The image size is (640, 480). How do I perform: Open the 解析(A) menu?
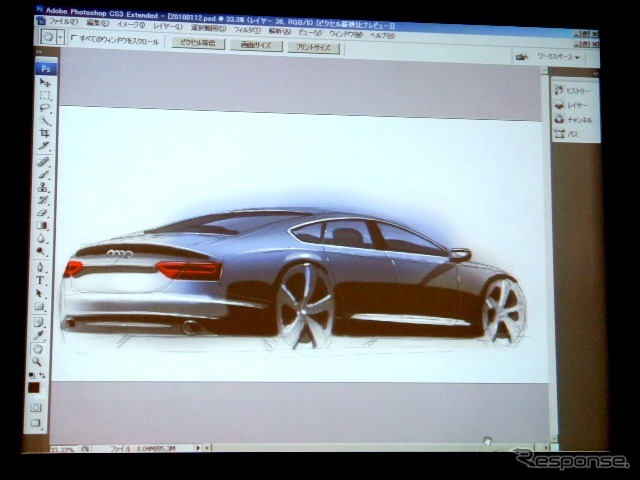point(280,31)
